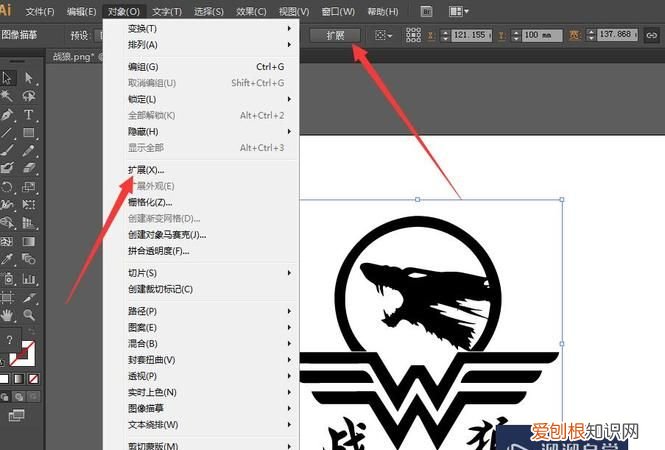Apply solid Color mode from the white swatch button

coord(4,379)
